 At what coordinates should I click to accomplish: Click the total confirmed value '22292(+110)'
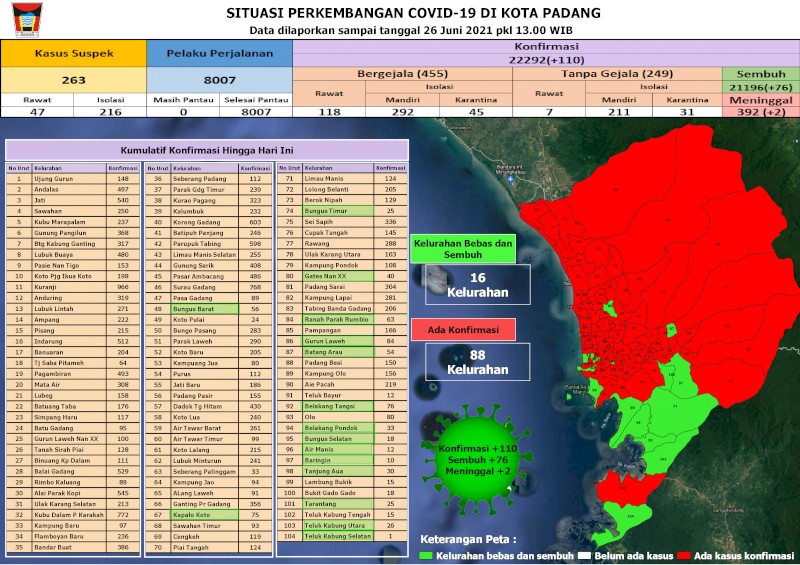click(546, 60)
